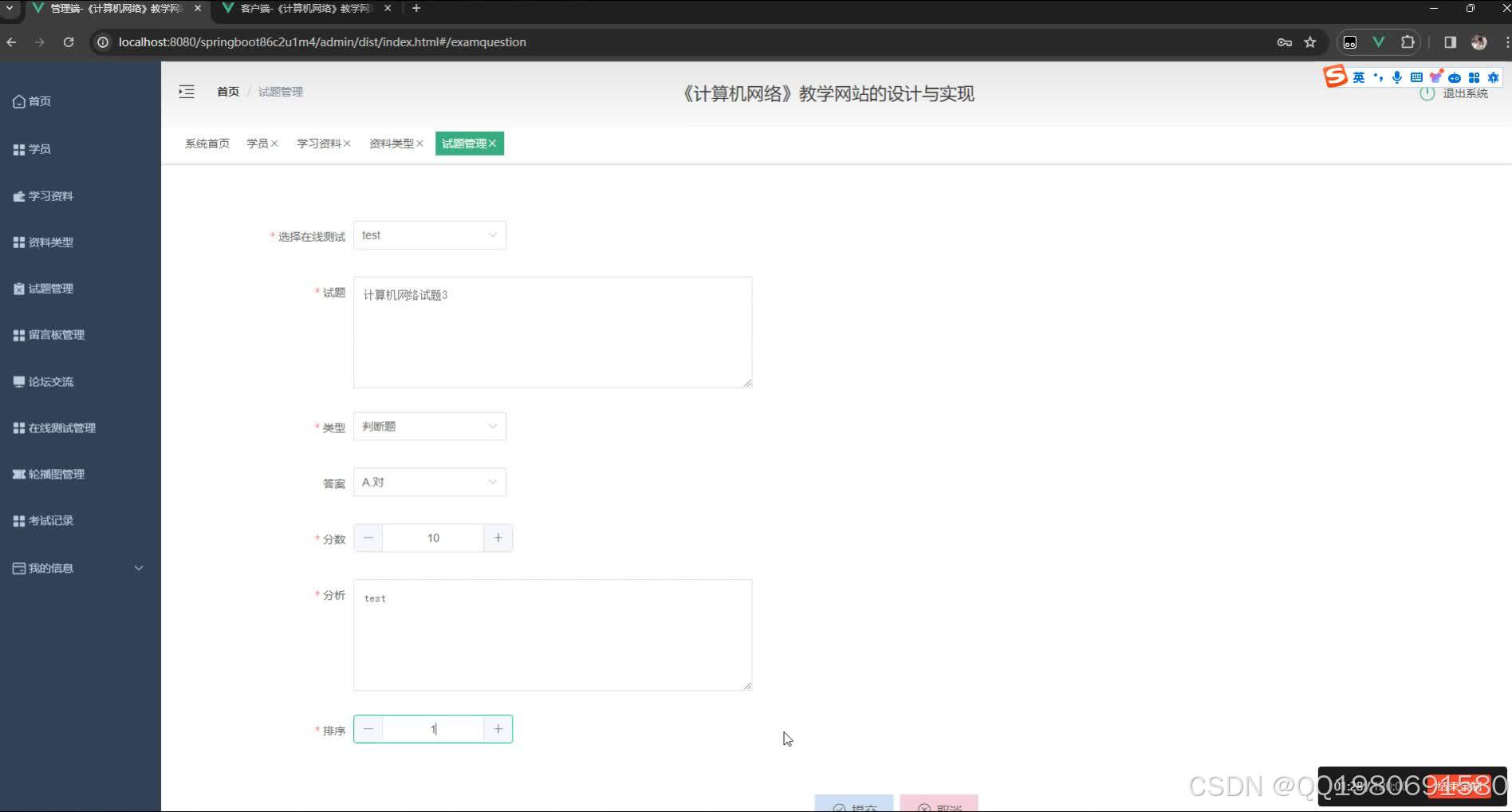Click the Sogou input method S logo
This screenshot has width=1512, height=812.
1335,77
